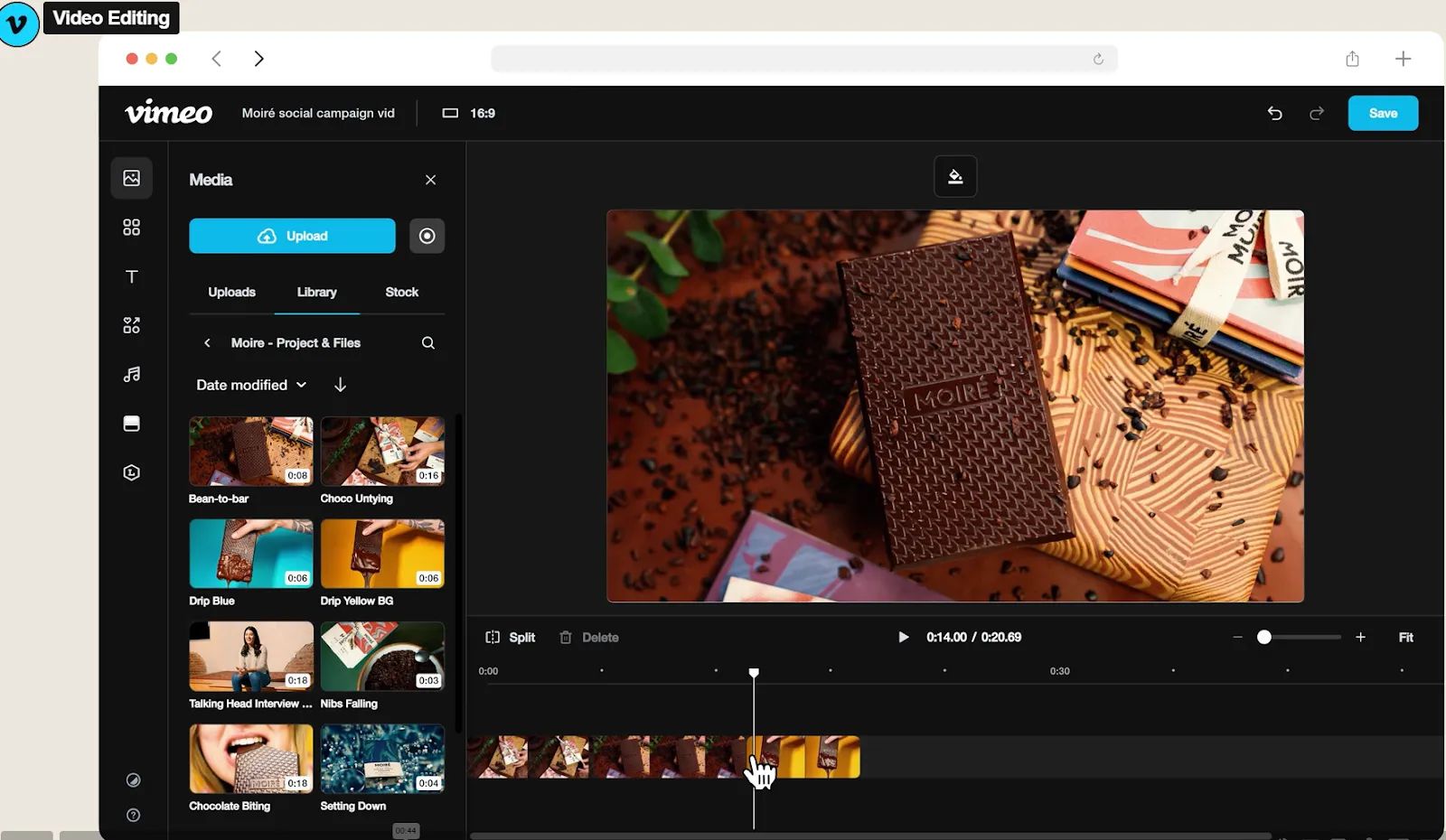This screenshot has width=1446, height=840.
Task: Reload the page in the browser
Action: tap(1098, 59)
